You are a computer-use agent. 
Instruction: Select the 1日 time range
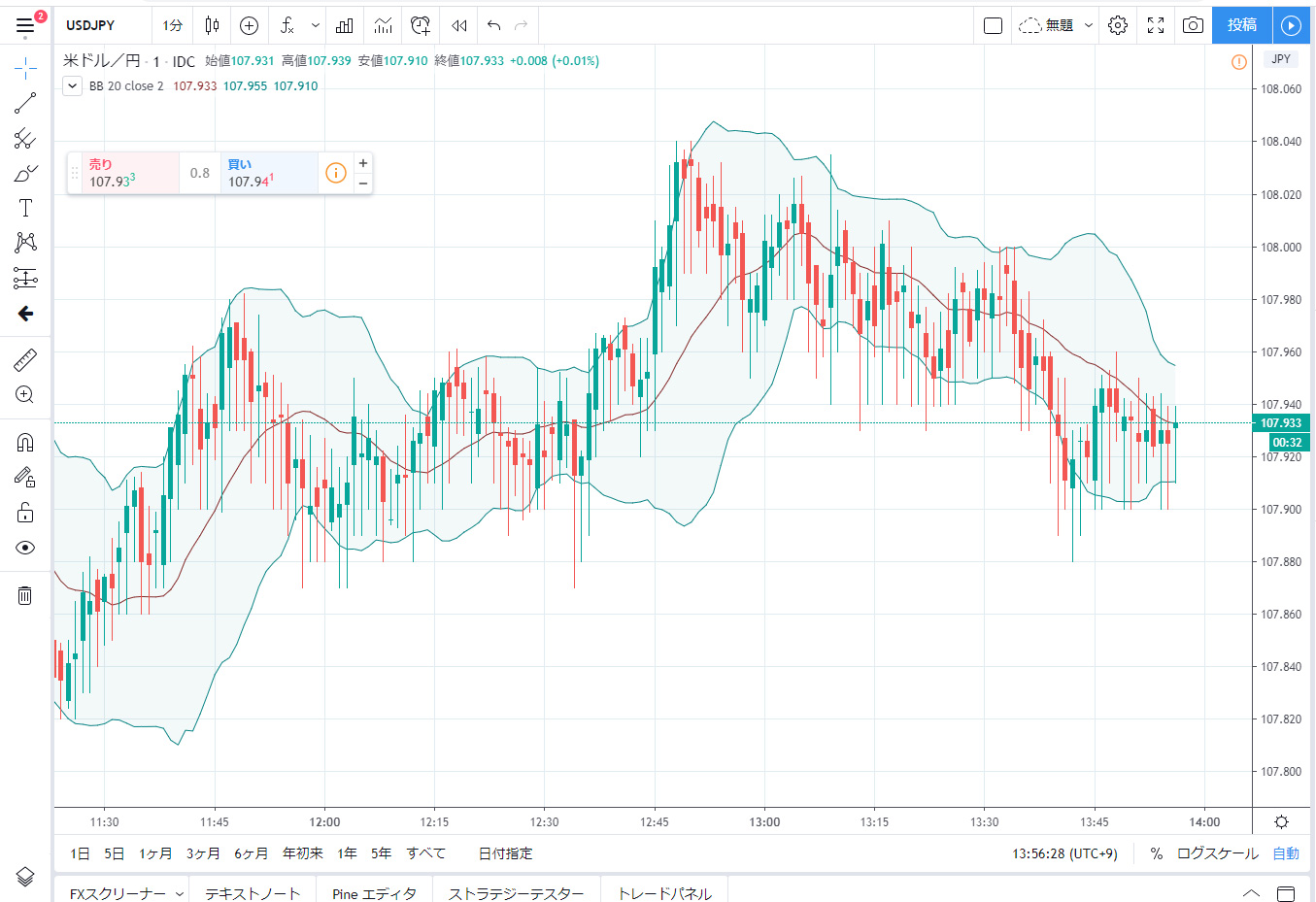80,853
